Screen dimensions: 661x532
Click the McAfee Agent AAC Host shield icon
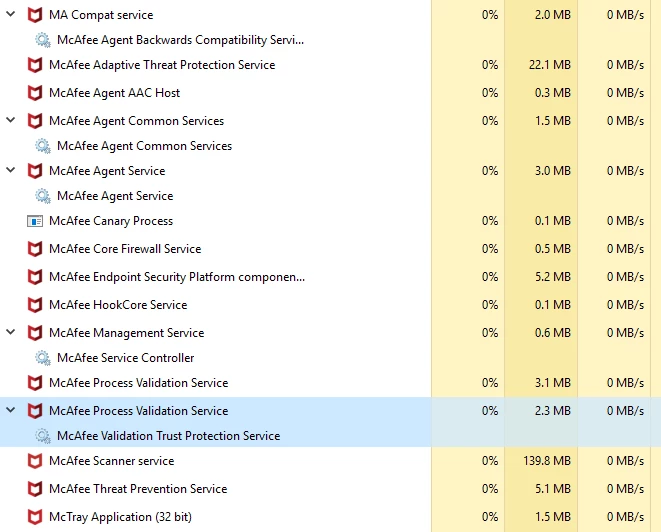coord(35,93)
